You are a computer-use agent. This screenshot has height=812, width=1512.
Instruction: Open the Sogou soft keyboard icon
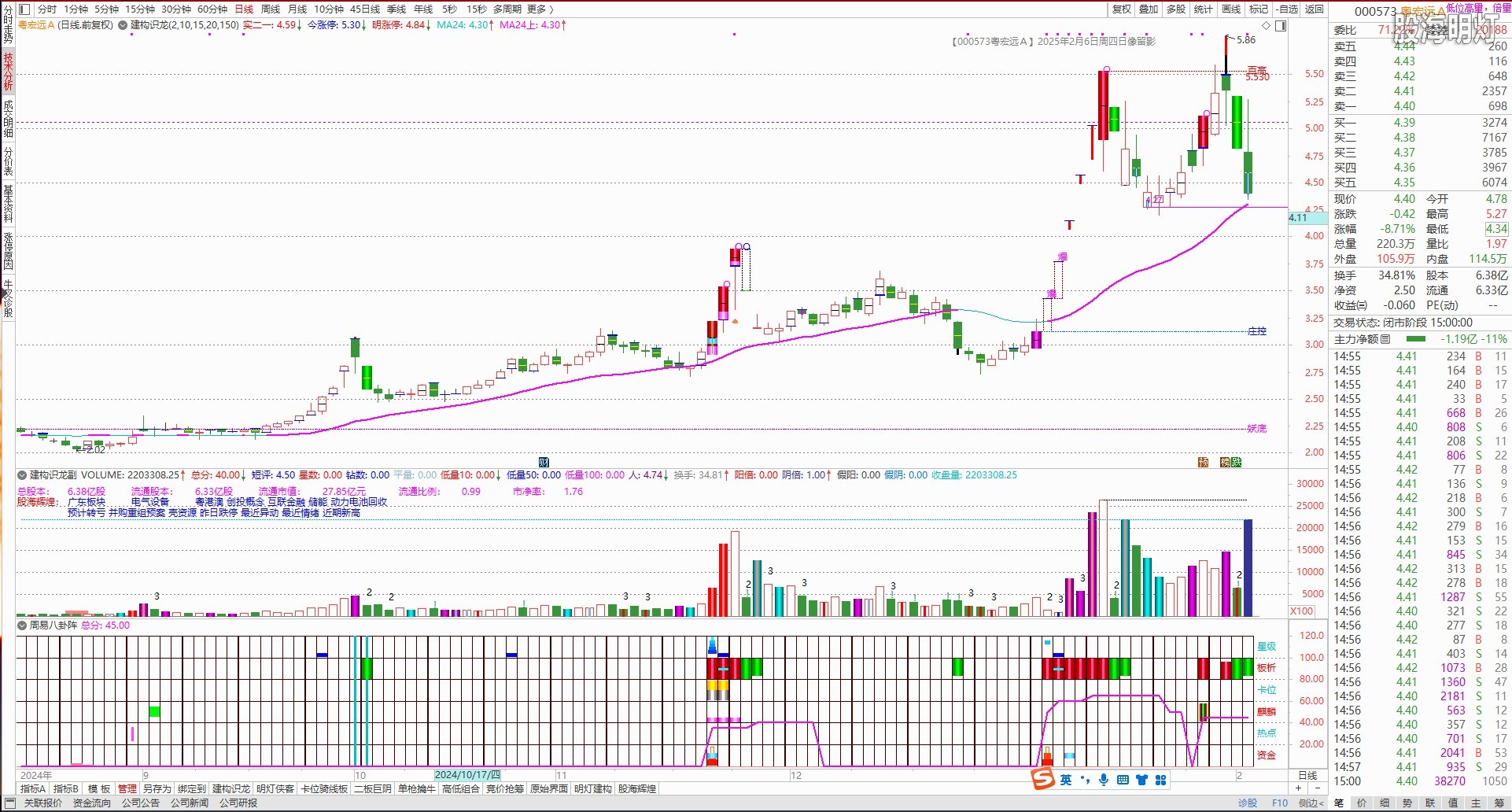coord(1123,780)
